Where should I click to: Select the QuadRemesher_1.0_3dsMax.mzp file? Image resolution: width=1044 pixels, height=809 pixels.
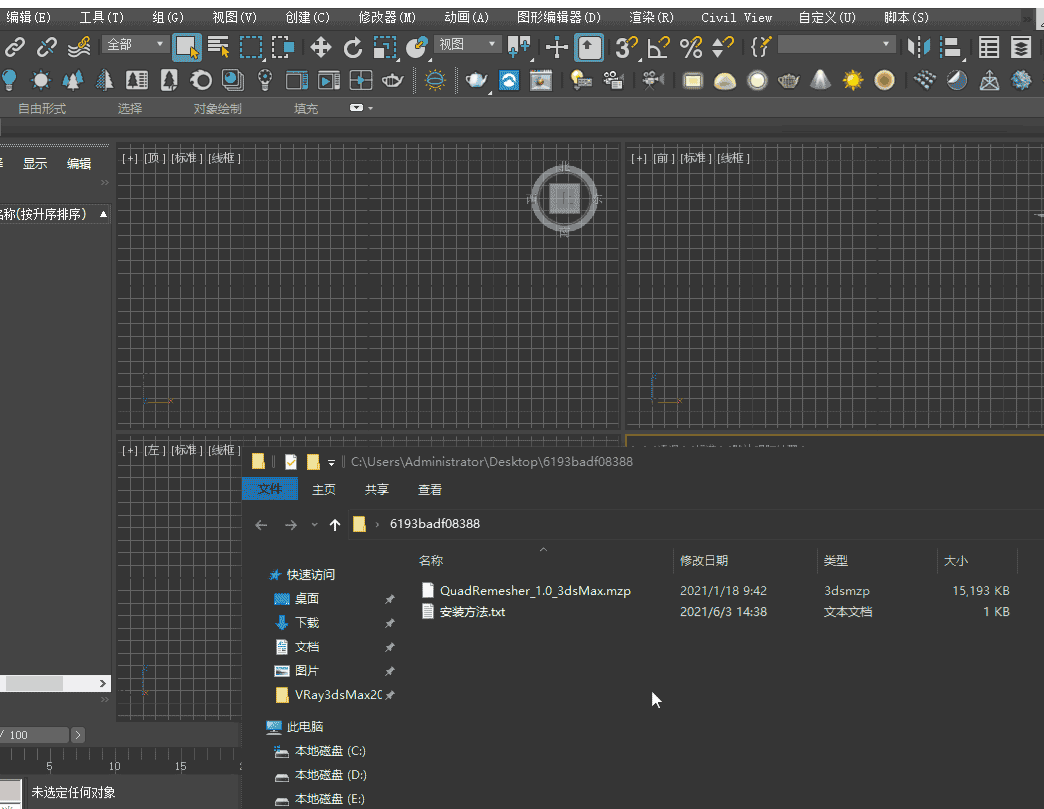coord(534,590)
